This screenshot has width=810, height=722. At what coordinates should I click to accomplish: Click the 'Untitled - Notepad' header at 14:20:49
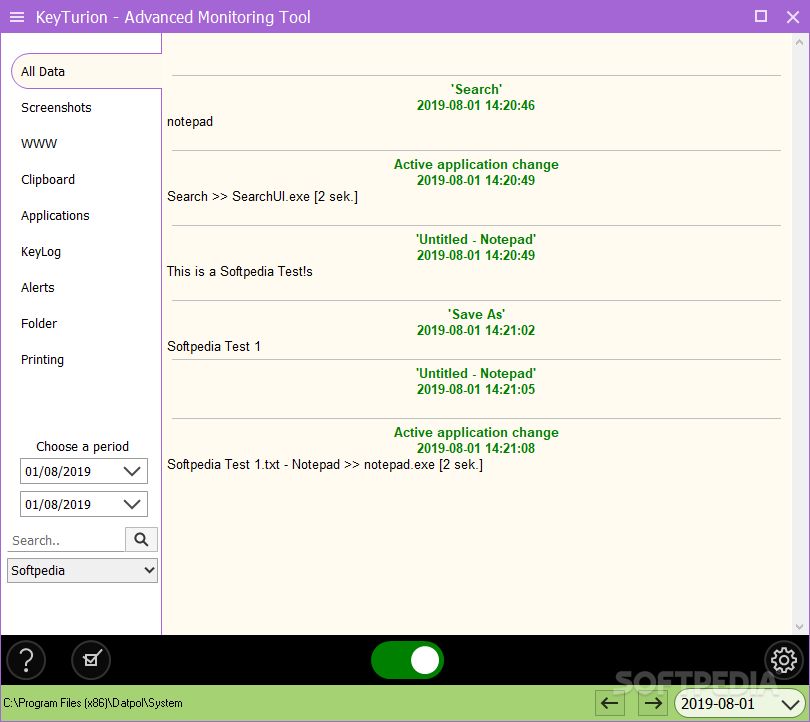[x=476, y=239]
